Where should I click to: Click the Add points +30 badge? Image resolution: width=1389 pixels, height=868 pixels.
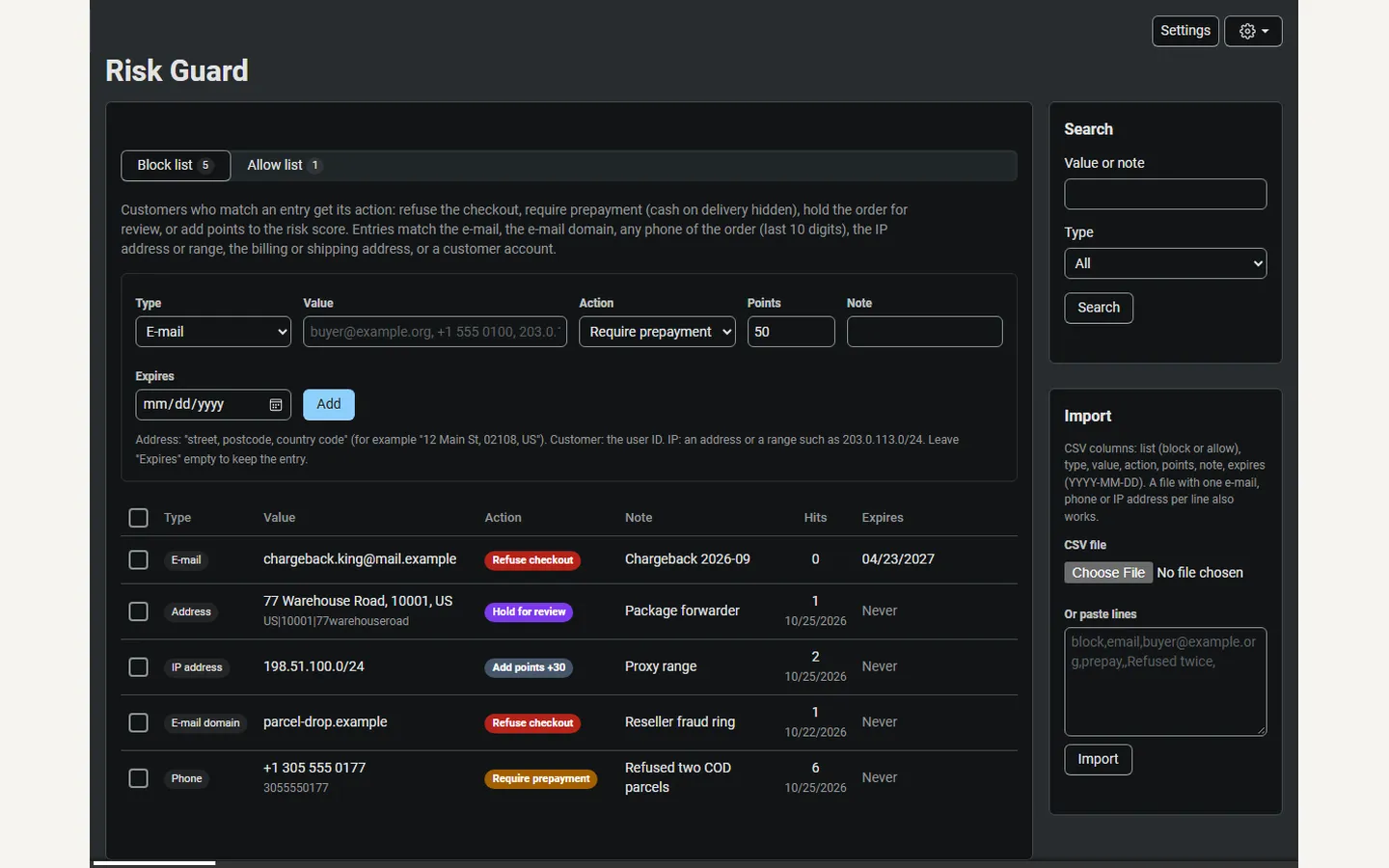coord(529,667)
